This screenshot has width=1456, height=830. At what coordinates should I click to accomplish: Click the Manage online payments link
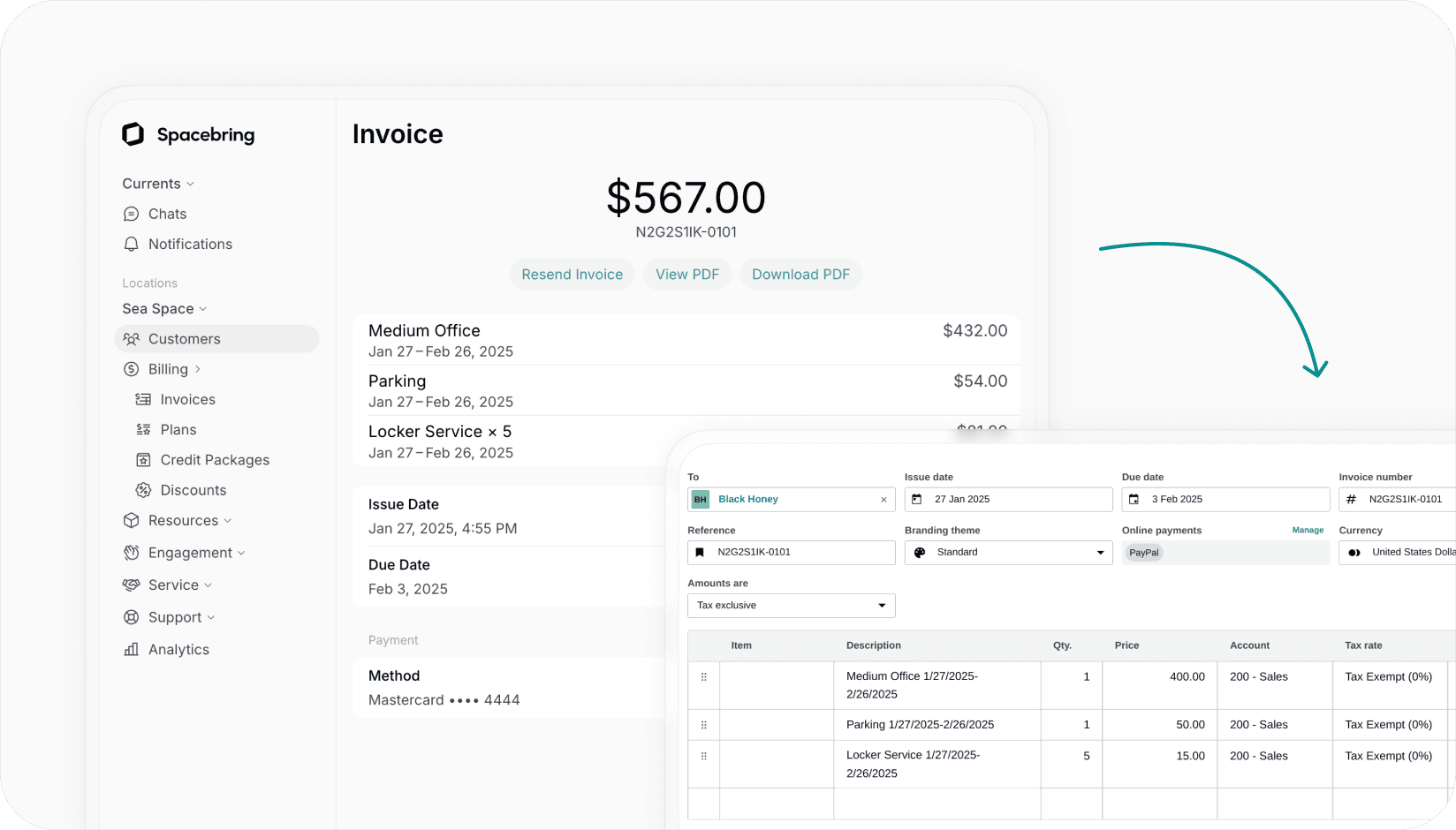(1308, 531)
